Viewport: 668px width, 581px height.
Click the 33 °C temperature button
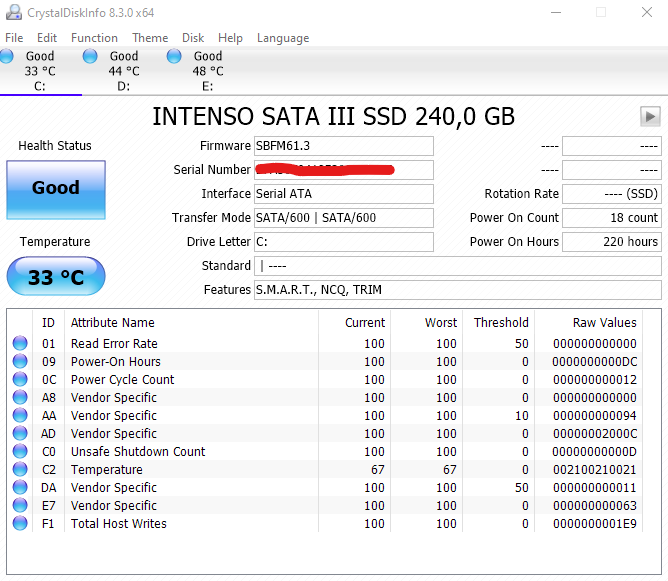pyautogui.click(x=56, y=276)
